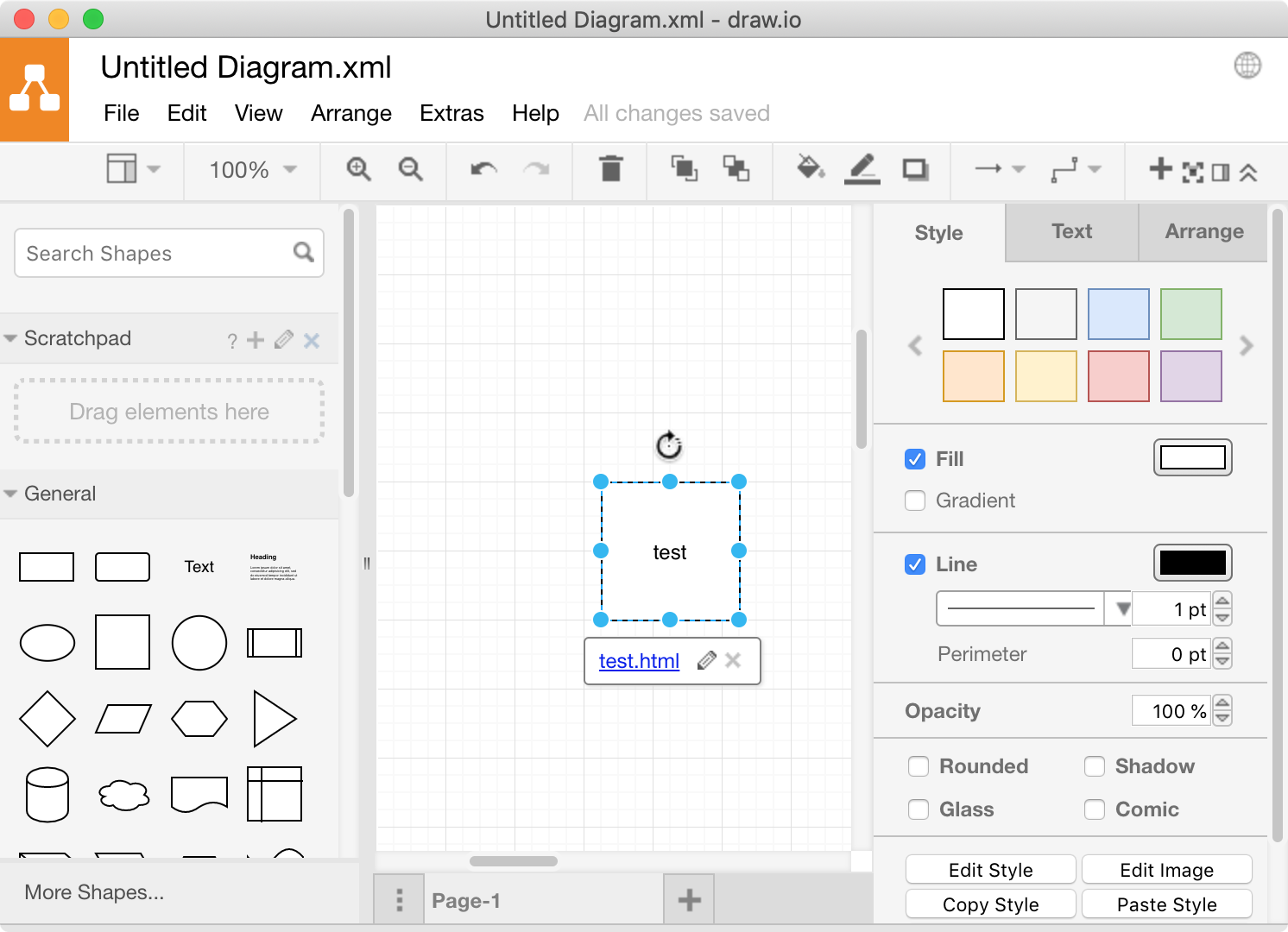Click the Edit Style button
Viewport: 1288px width, 932px height.
(990, 869)
